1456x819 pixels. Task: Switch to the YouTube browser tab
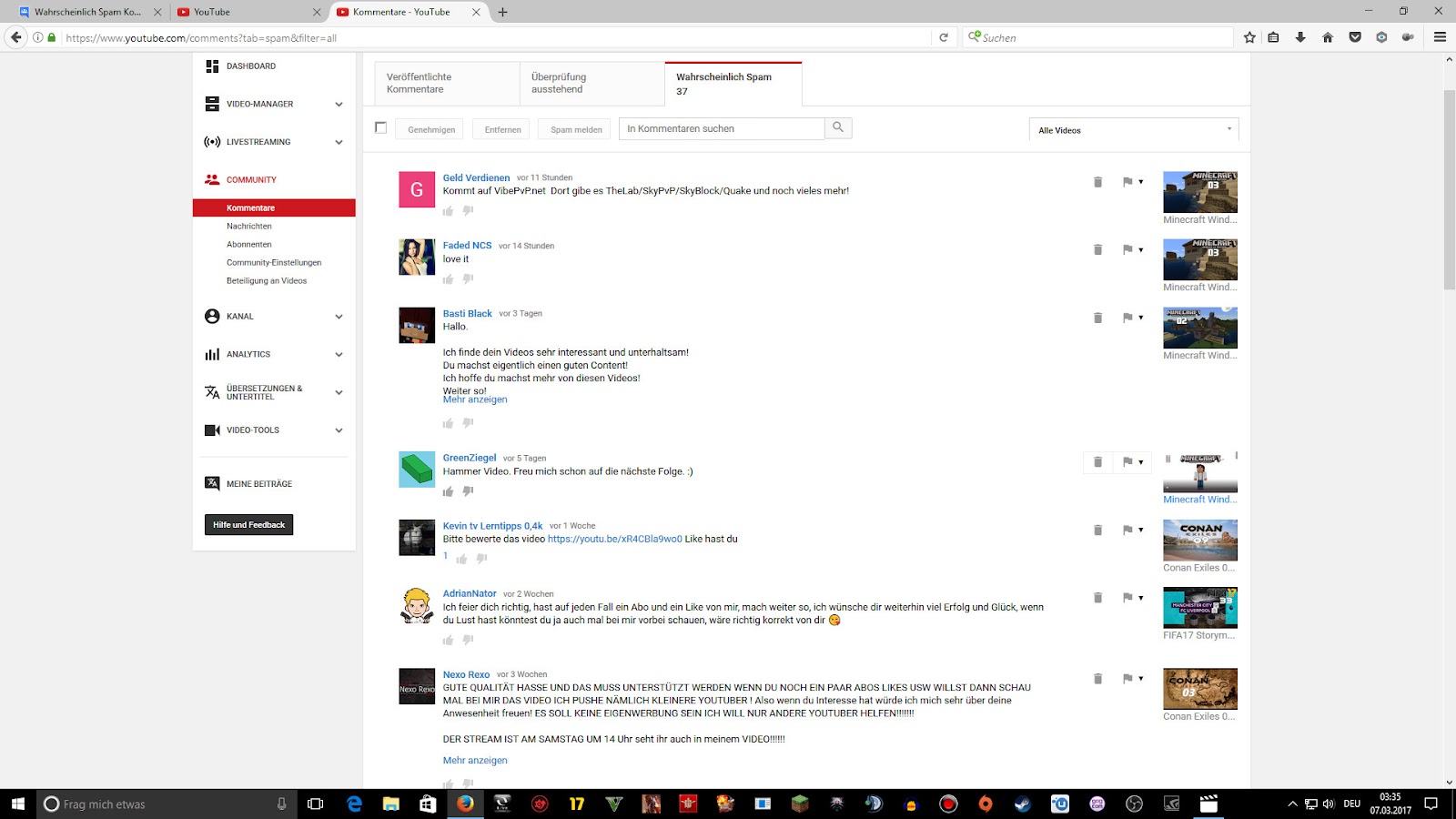(x=248, y=12)
